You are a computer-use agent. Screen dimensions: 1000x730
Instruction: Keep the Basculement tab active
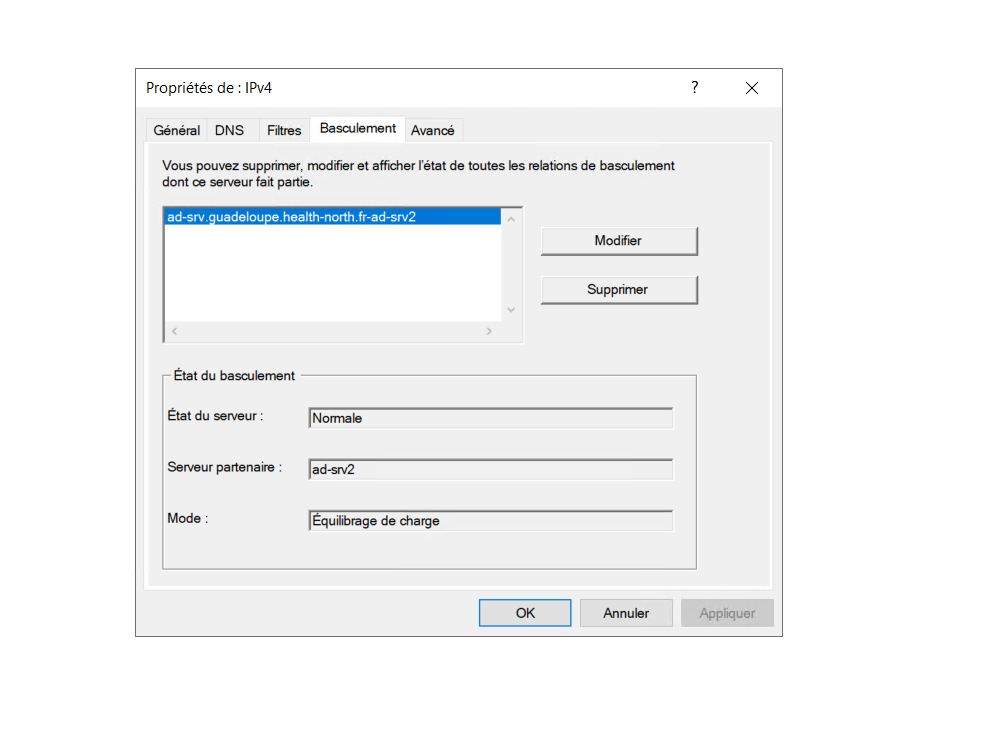click(x=357, y=128)
